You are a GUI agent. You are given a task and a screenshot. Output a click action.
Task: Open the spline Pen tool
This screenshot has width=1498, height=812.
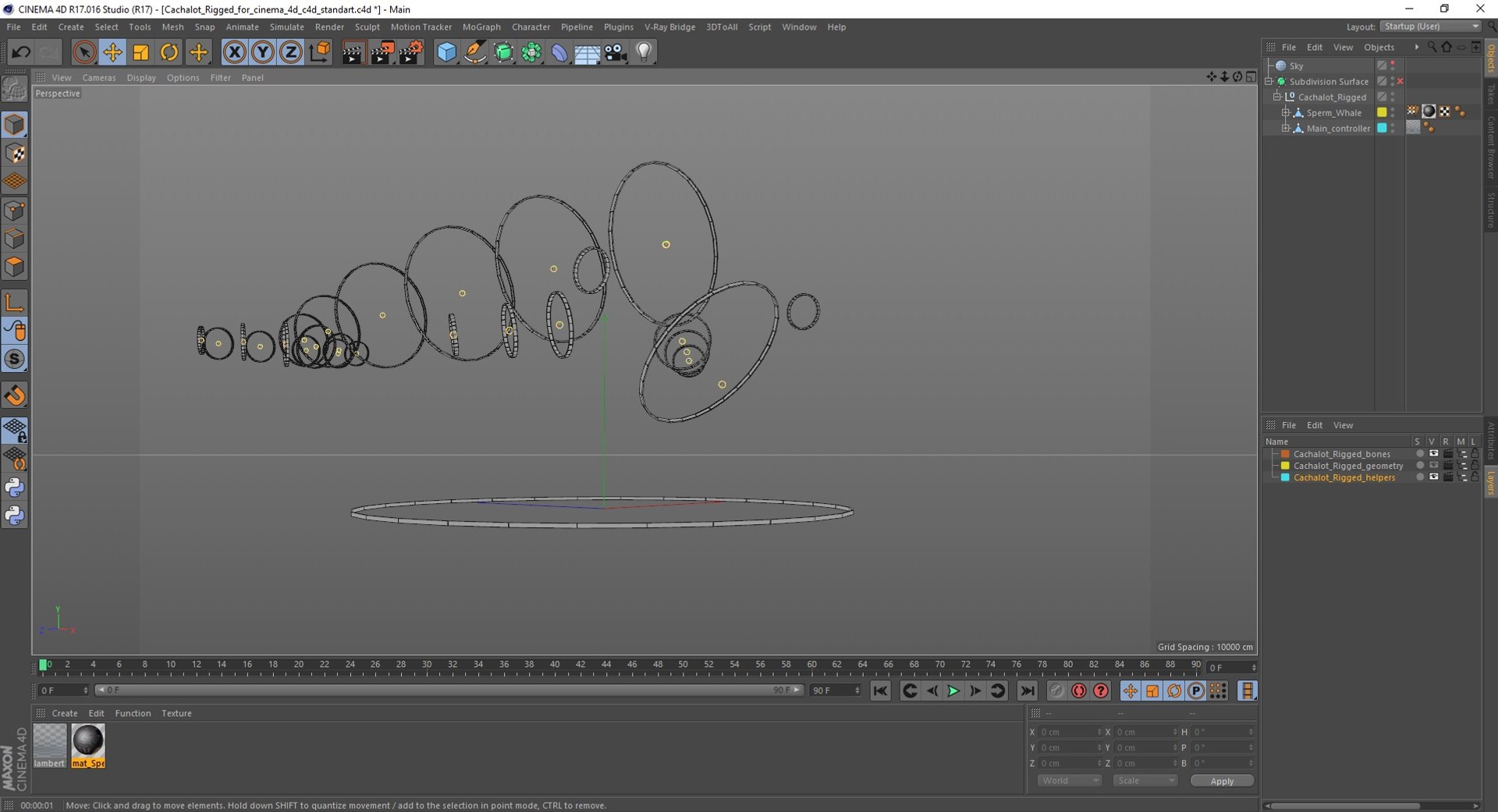pyautogui.click(x=474, y=52)
